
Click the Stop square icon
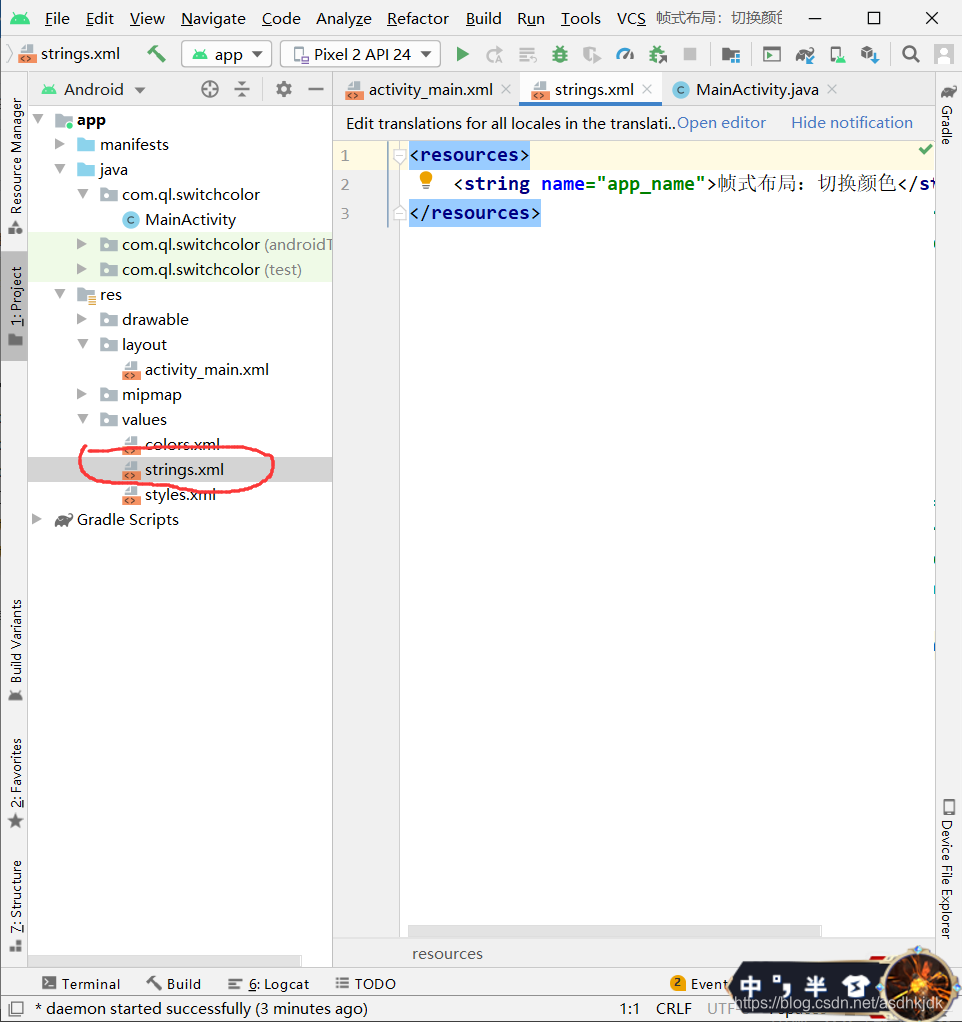690,54
